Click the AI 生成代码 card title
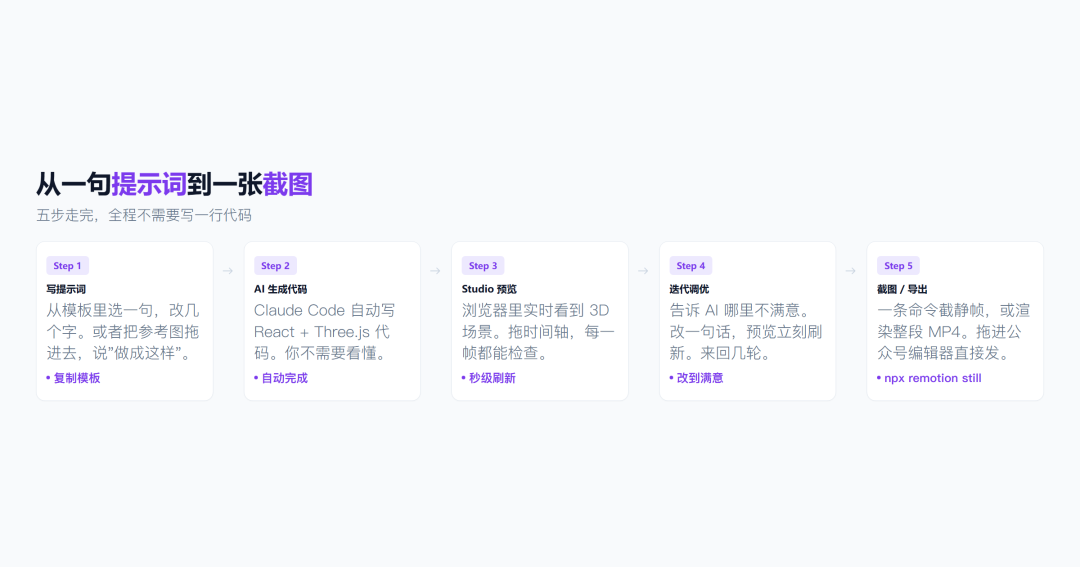This screenshot has height=567, width=1080. click(280, 289)
